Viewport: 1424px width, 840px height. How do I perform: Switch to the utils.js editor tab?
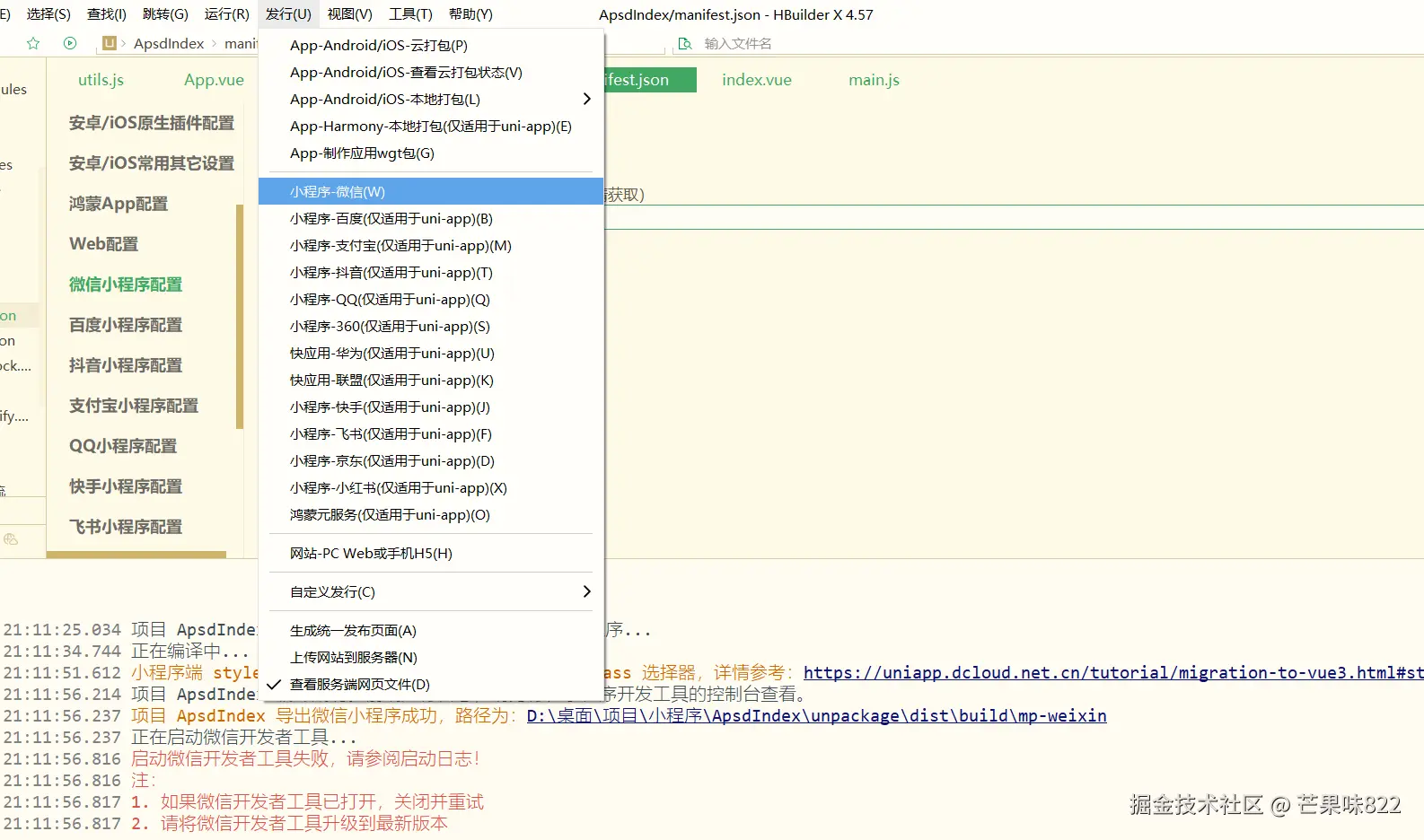pyautogui.click(x=101, y=80)
